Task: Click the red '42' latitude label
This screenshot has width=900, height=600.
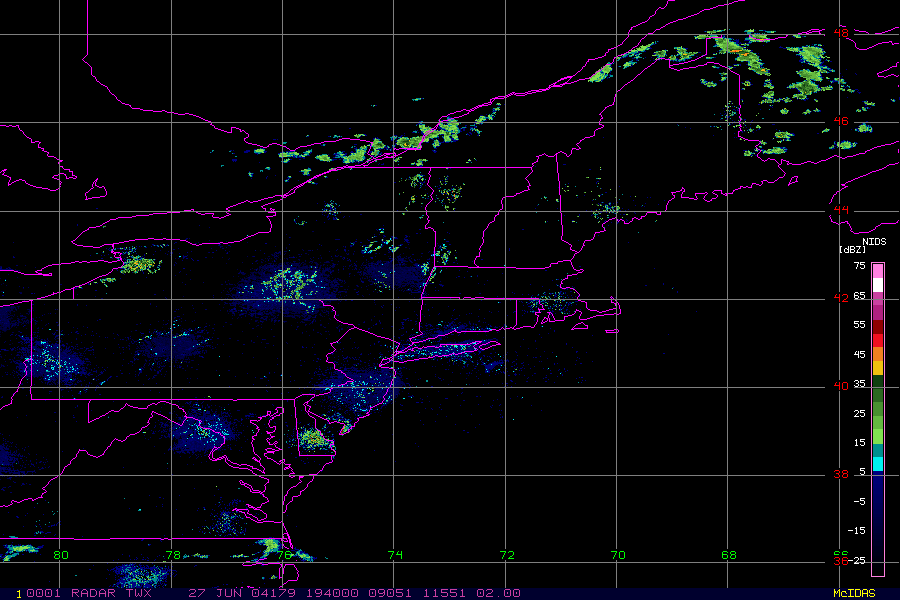Action: 841,297
